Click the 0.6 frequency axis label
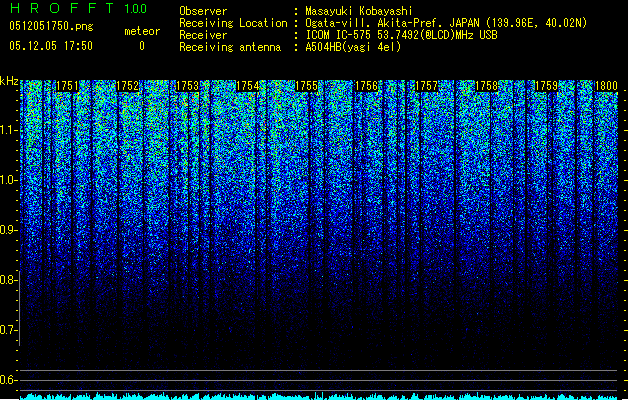Image resolution: width=629 pixels, height=400 pixels. pyautogui.click(x=8, y=380)
